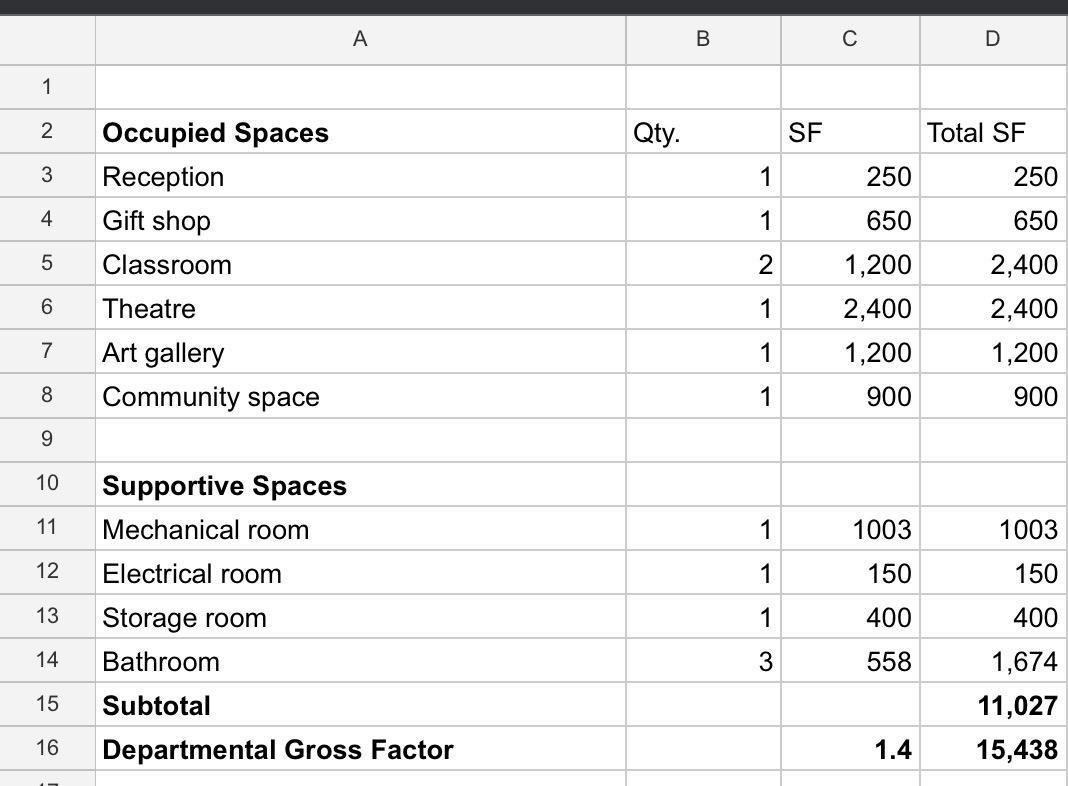
Task: Select column B header
Action: coord(703,40)
